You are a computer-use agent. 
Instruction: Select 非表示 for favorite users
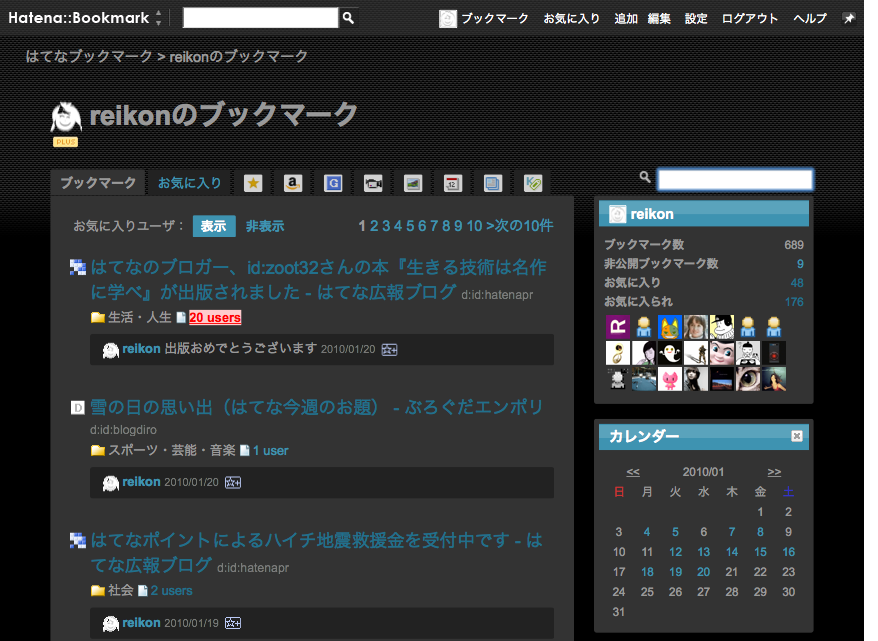[265, 226]
